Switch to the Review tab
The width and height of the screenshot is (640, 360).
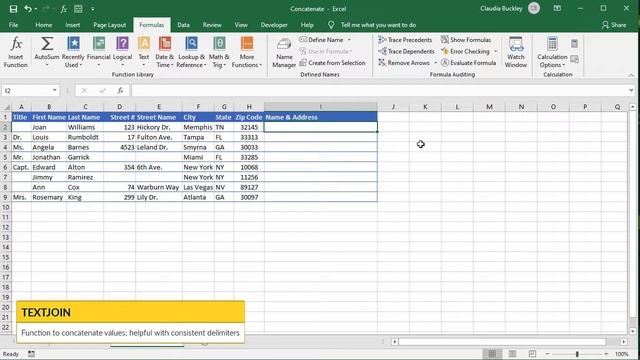212,25
